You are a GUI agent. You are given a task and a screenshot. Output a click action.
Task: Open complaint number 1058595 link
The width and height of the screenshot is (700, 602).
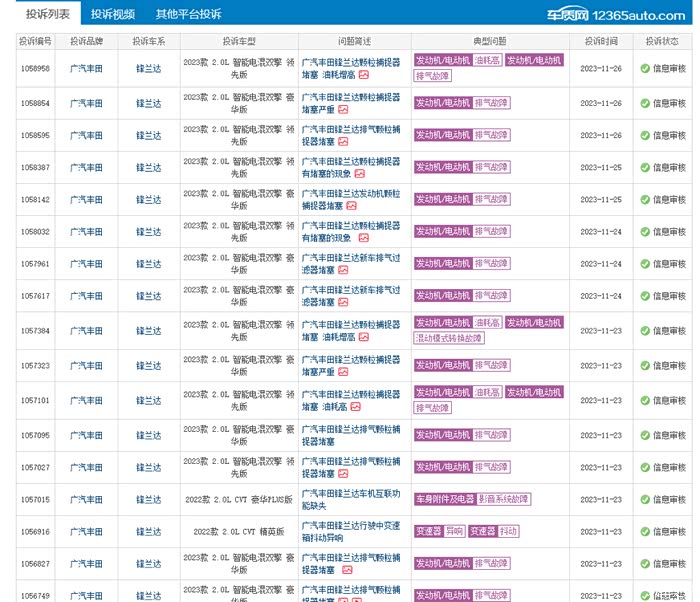tap(35, 136)
